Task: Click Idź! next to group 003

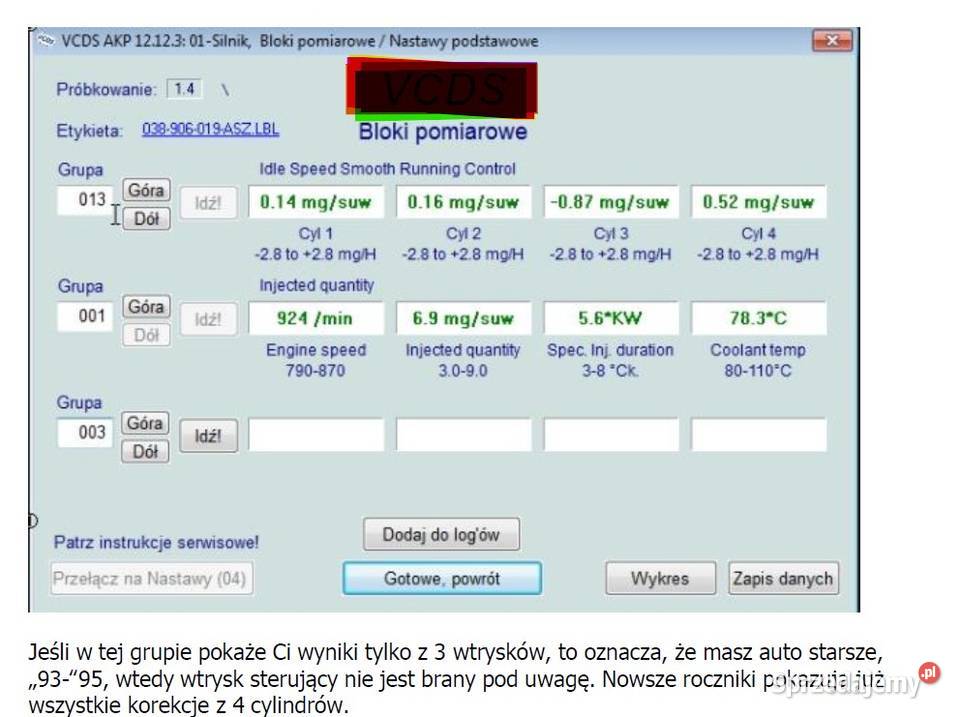Action: click(x=208, y=434)
